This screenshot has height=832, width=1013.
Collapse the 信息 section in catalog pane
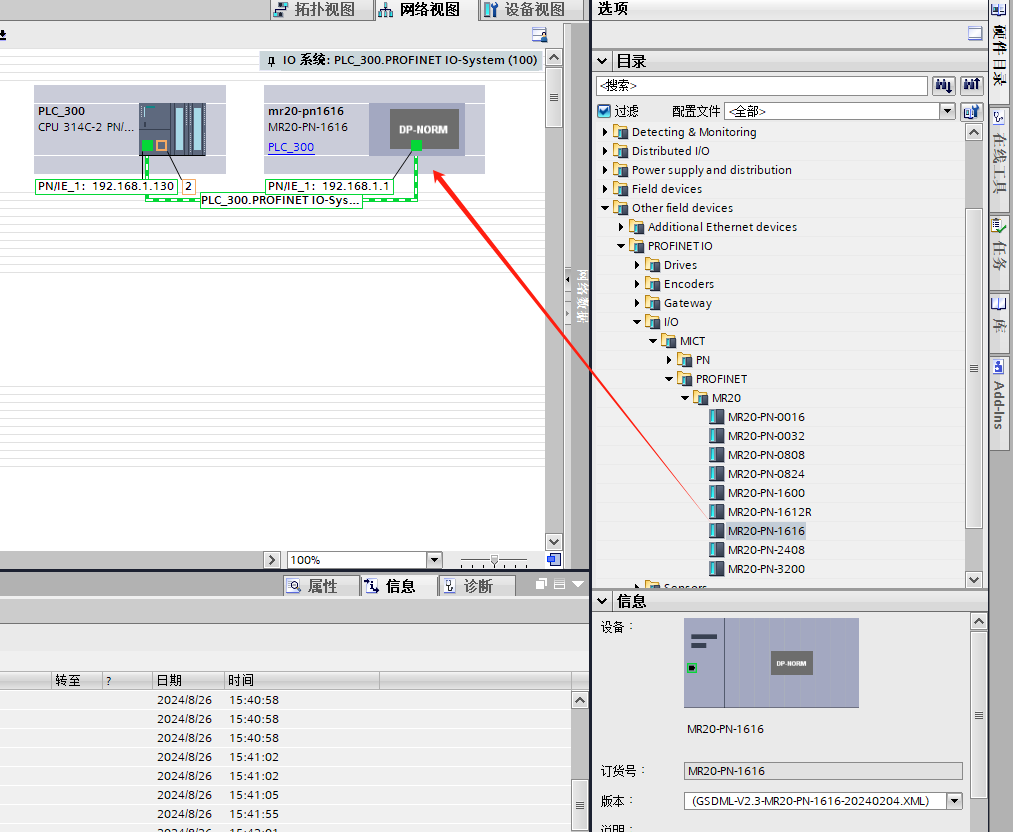602,601
